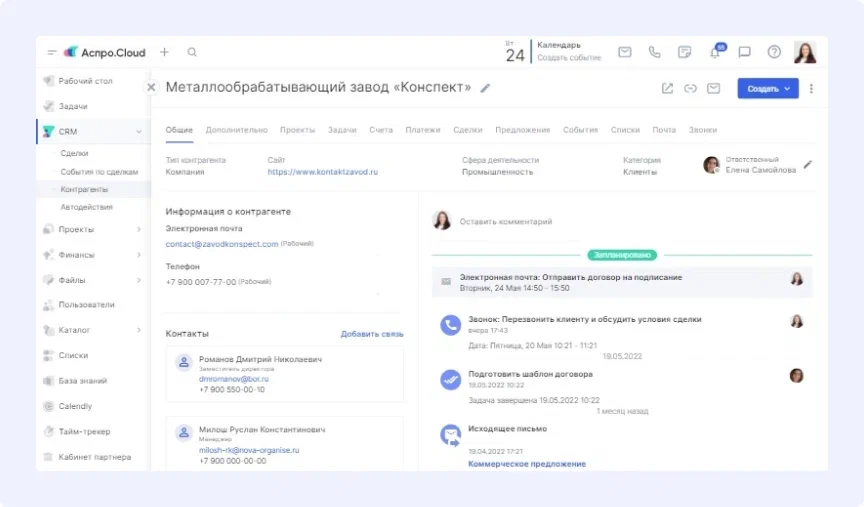Open card in new window icon
Screen dimensions: 864x507
(667, 88)
